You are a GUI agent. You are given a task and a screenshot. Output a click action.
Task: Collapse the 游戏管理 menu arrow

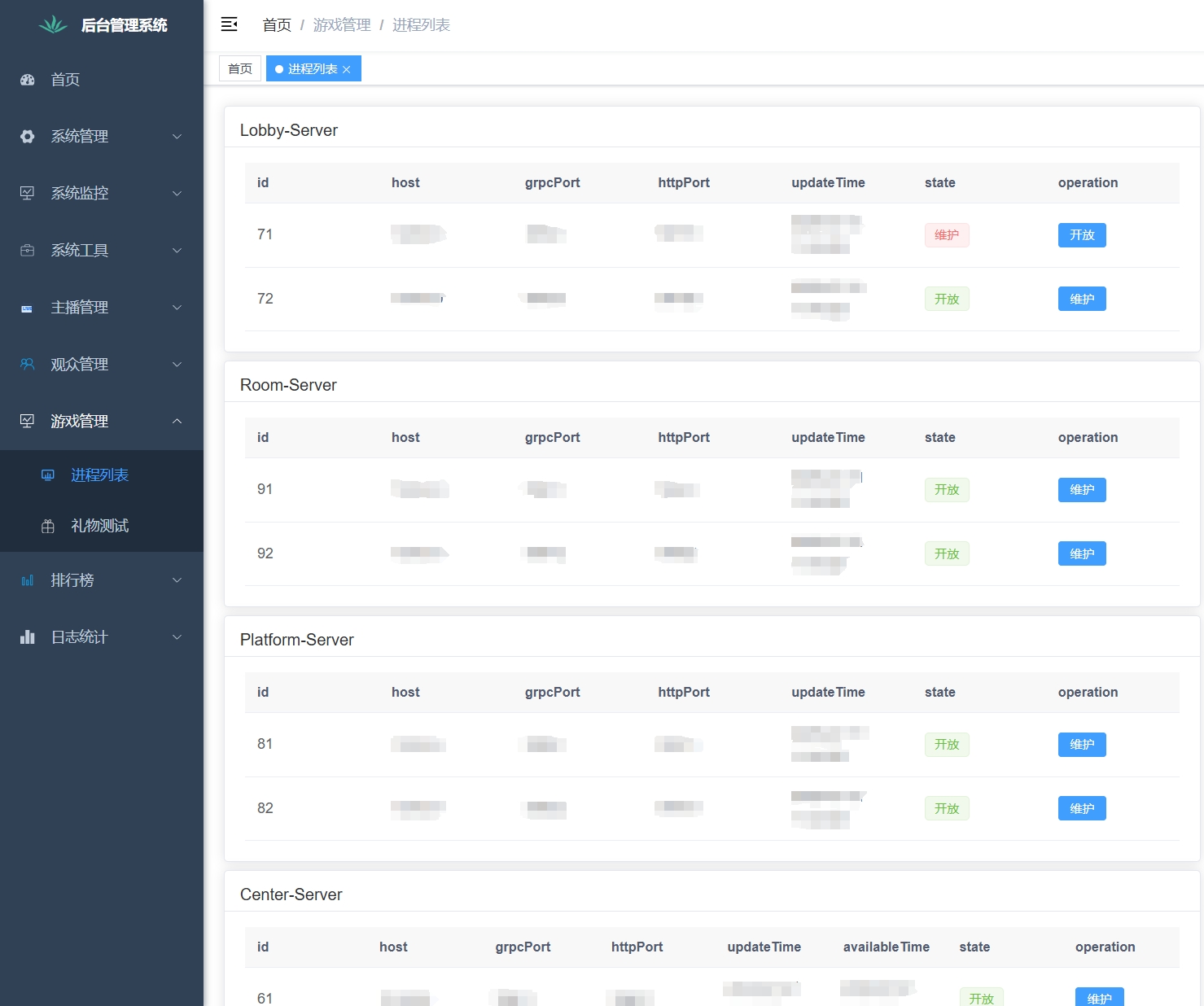(x=177, y=422)
